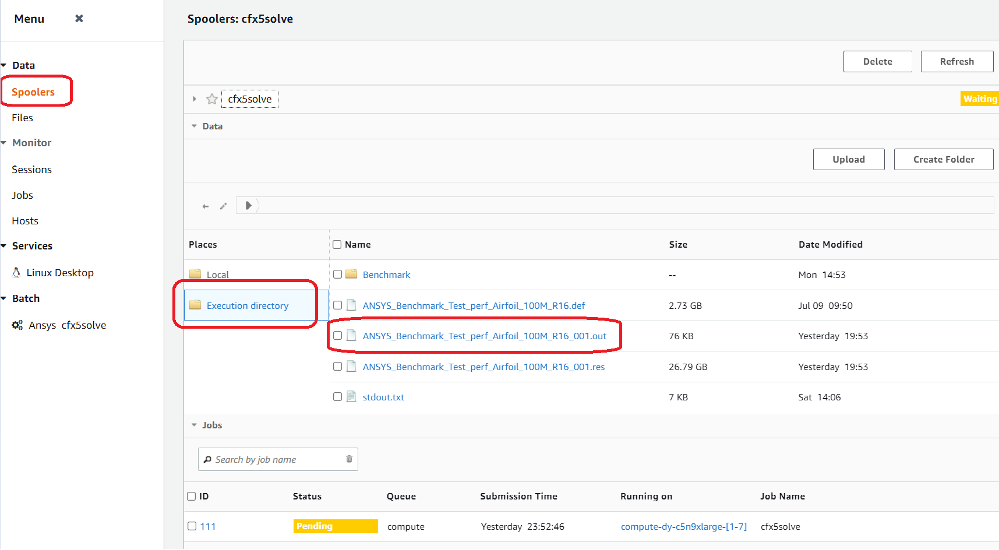Click the Local folder icon

click(195, 274)
